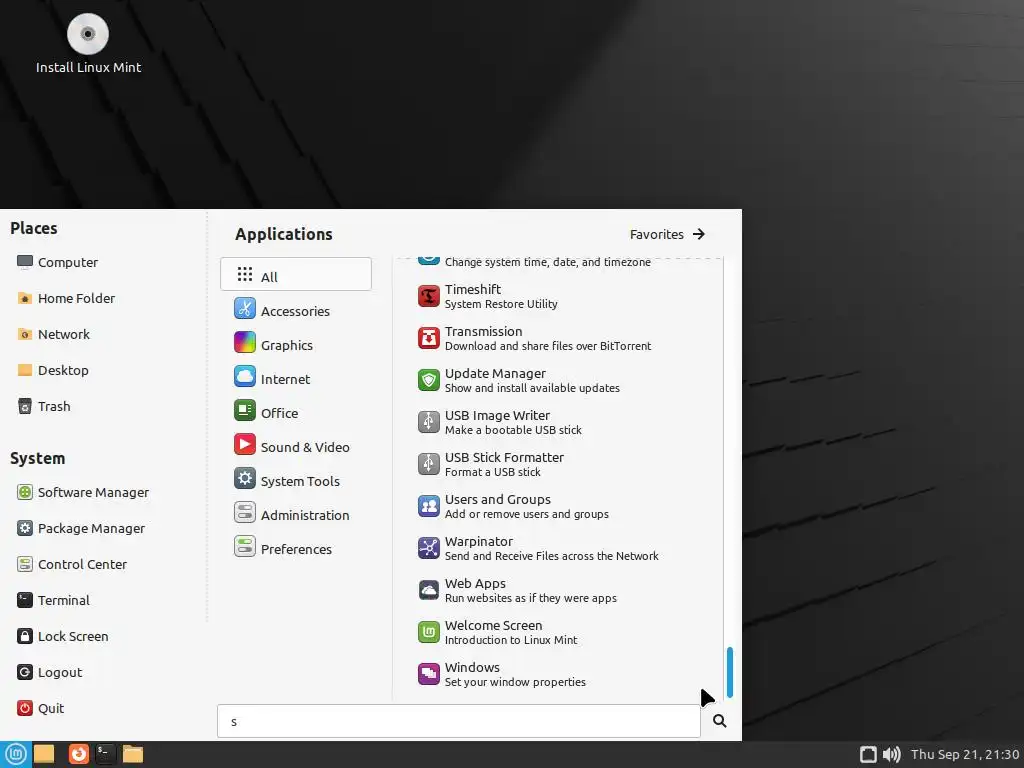Launch Software Manager
Viewport: 1024px width, 768px height.
coord(83,492)
